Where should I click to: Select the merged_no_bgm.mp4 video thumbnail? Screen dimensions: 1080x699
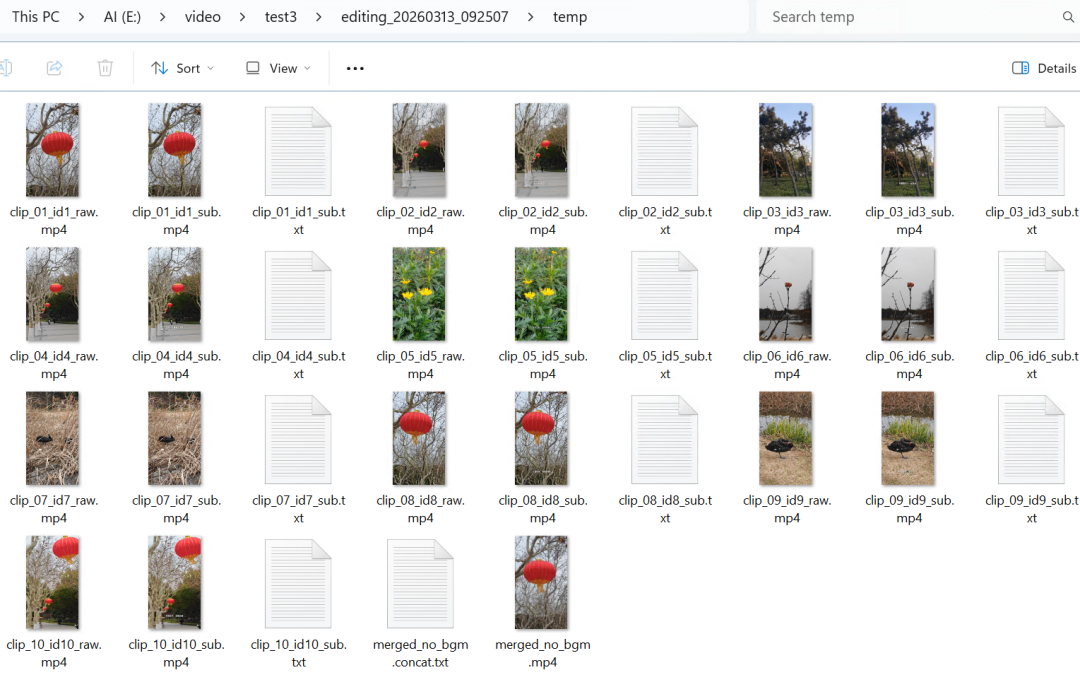tap(542, 583)
